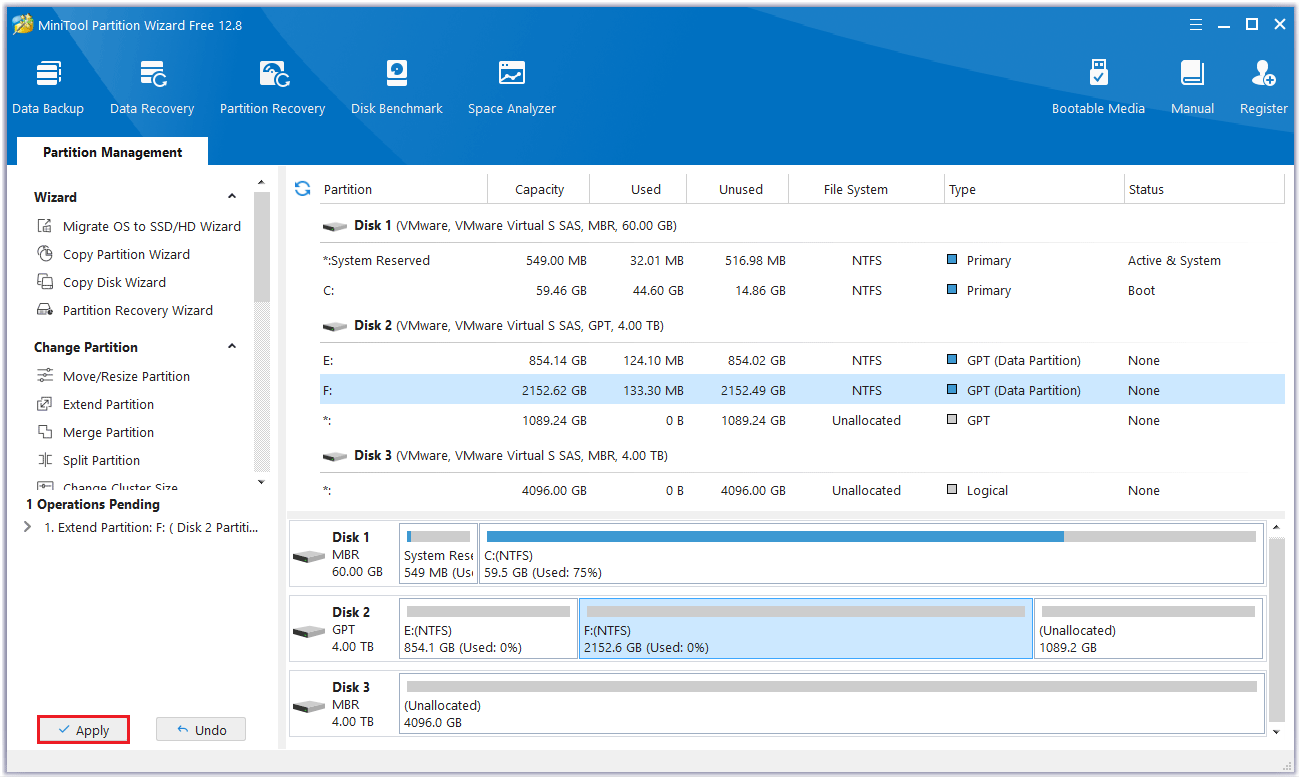Click the disk map scroll-down arrow

tap(1276, 732)
